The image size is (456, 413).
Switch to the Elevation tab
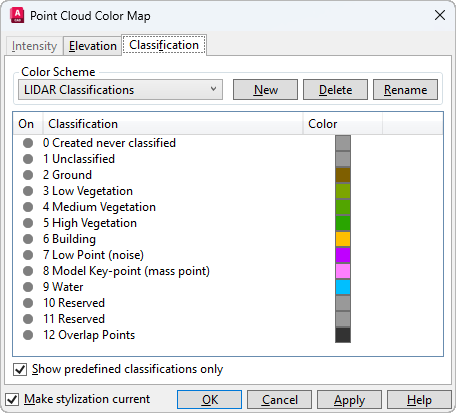[x=93, y=46]
